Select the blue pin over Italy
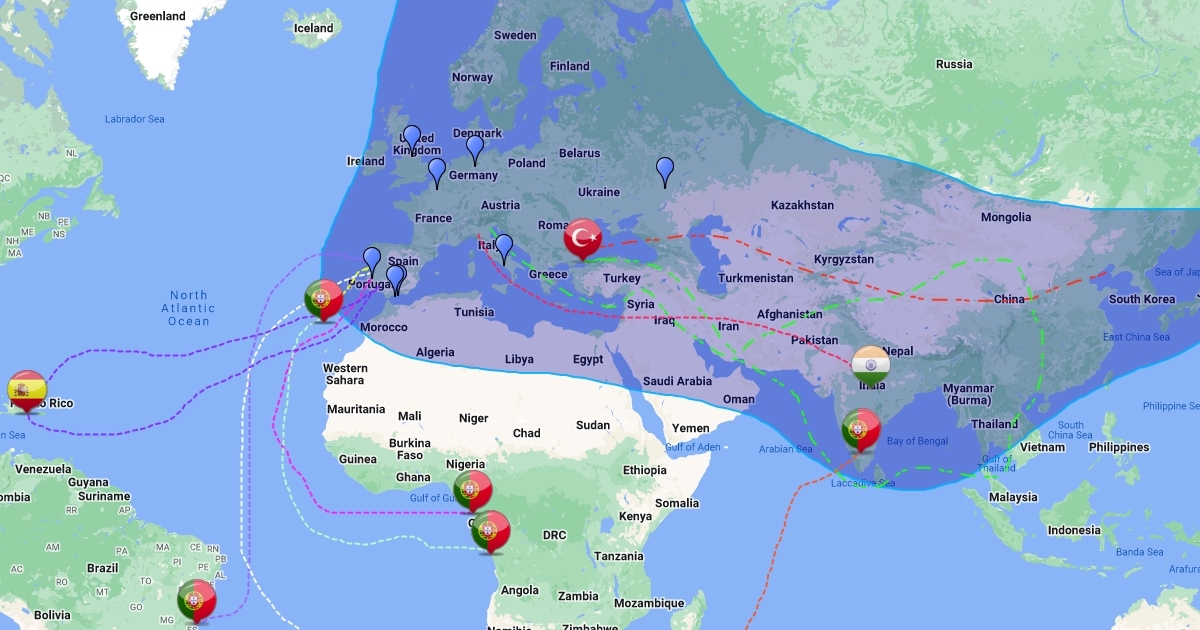The width and height of the screenshot is (1200, 630). coord(504,249)
